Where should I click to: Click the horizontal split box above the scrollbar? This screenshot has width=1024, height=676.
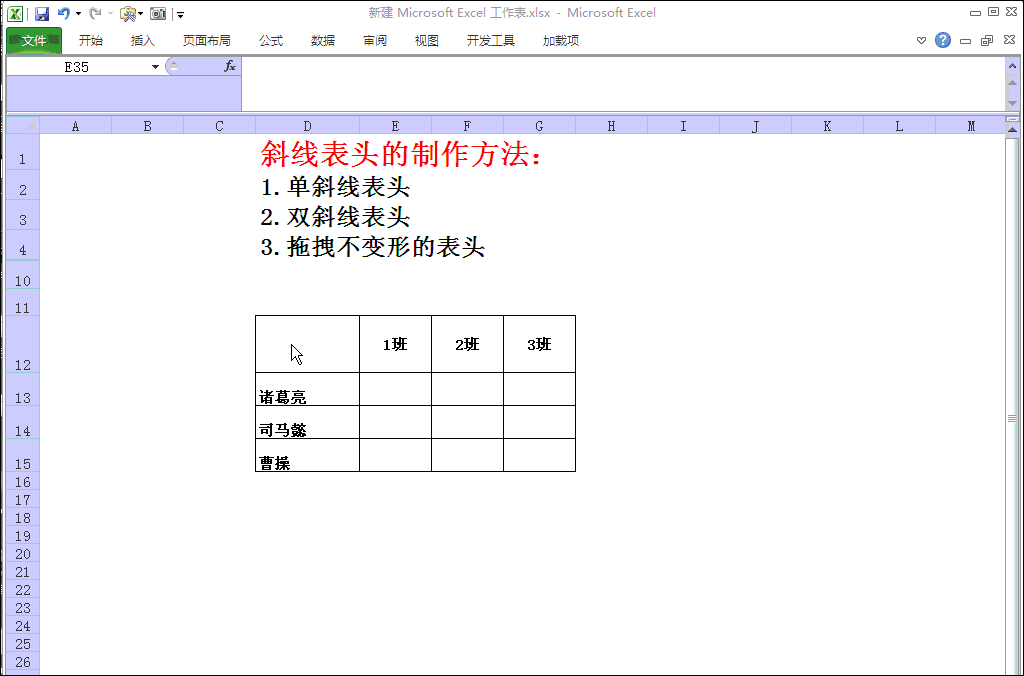tap(1013, 120)
